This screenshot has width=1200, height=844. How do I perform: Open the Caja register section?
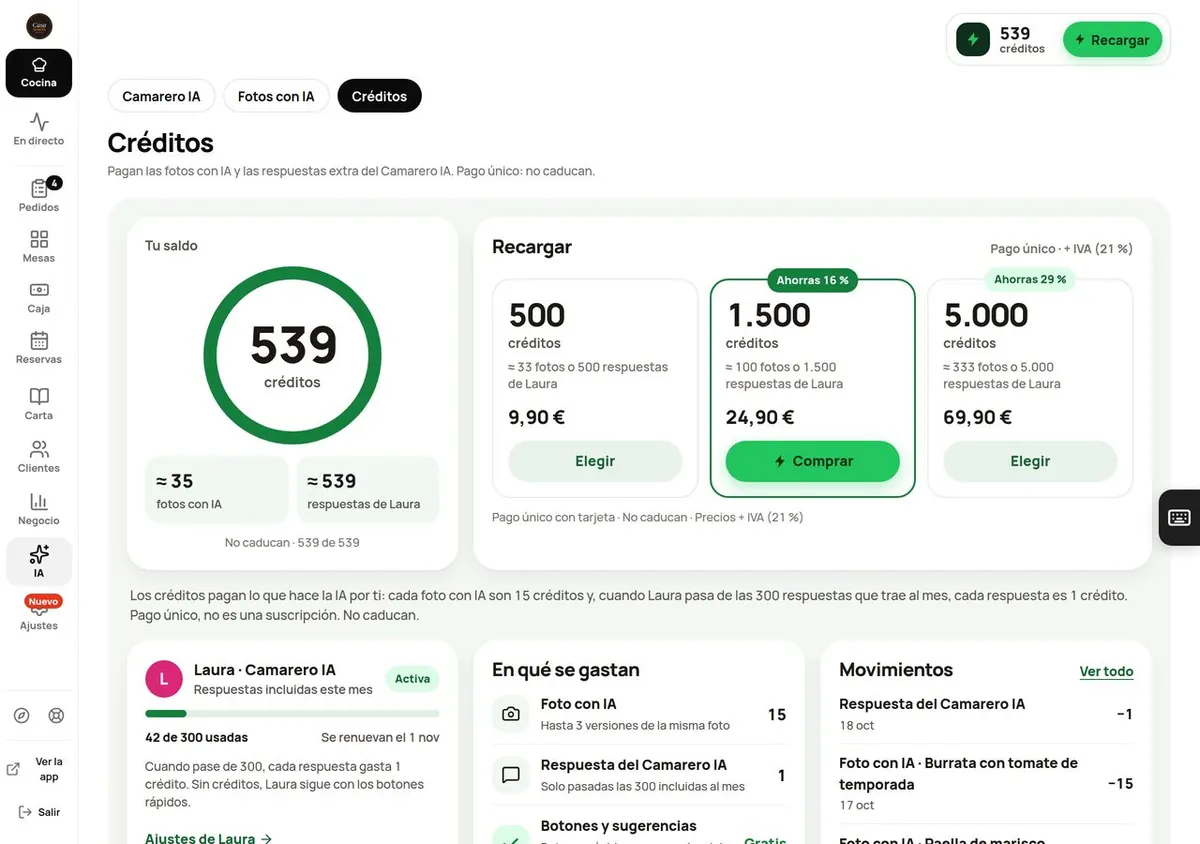[39, 297]
